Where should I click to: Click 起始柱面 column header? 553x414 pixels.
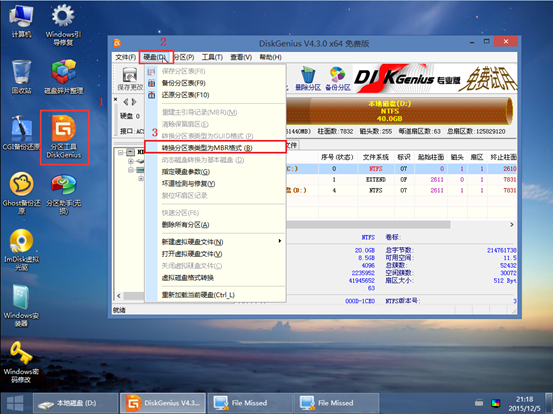click(x=431, y=157)
